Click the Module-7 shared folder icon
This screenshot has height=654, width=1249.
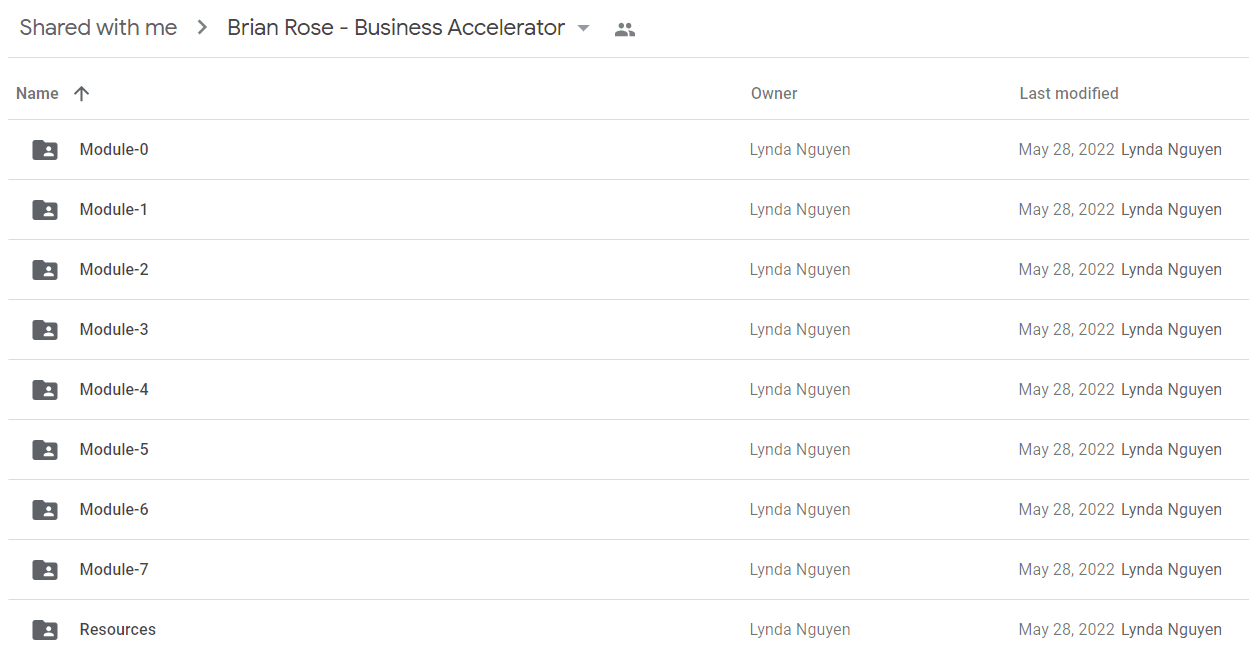coord(45,570)
